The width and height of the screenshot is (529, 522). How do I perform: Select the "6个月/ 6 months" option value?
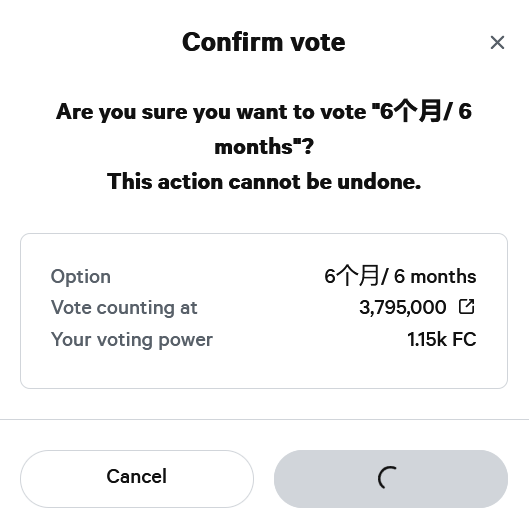(x=400, y=276)
